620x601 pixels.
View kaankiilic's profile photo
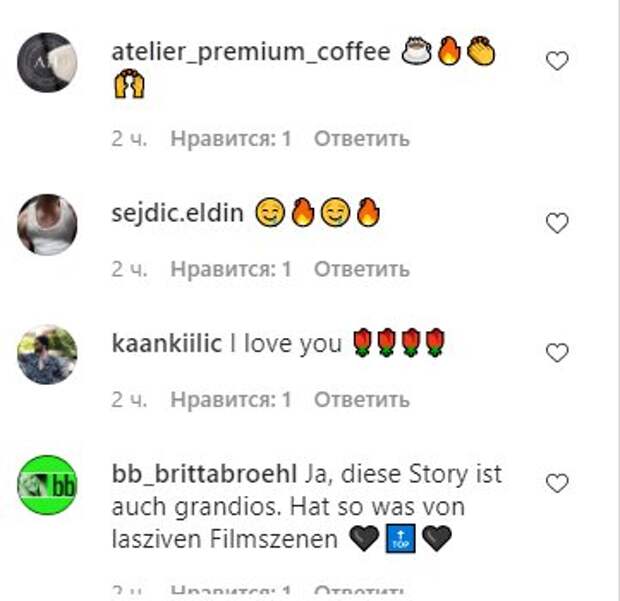(47, 354)
